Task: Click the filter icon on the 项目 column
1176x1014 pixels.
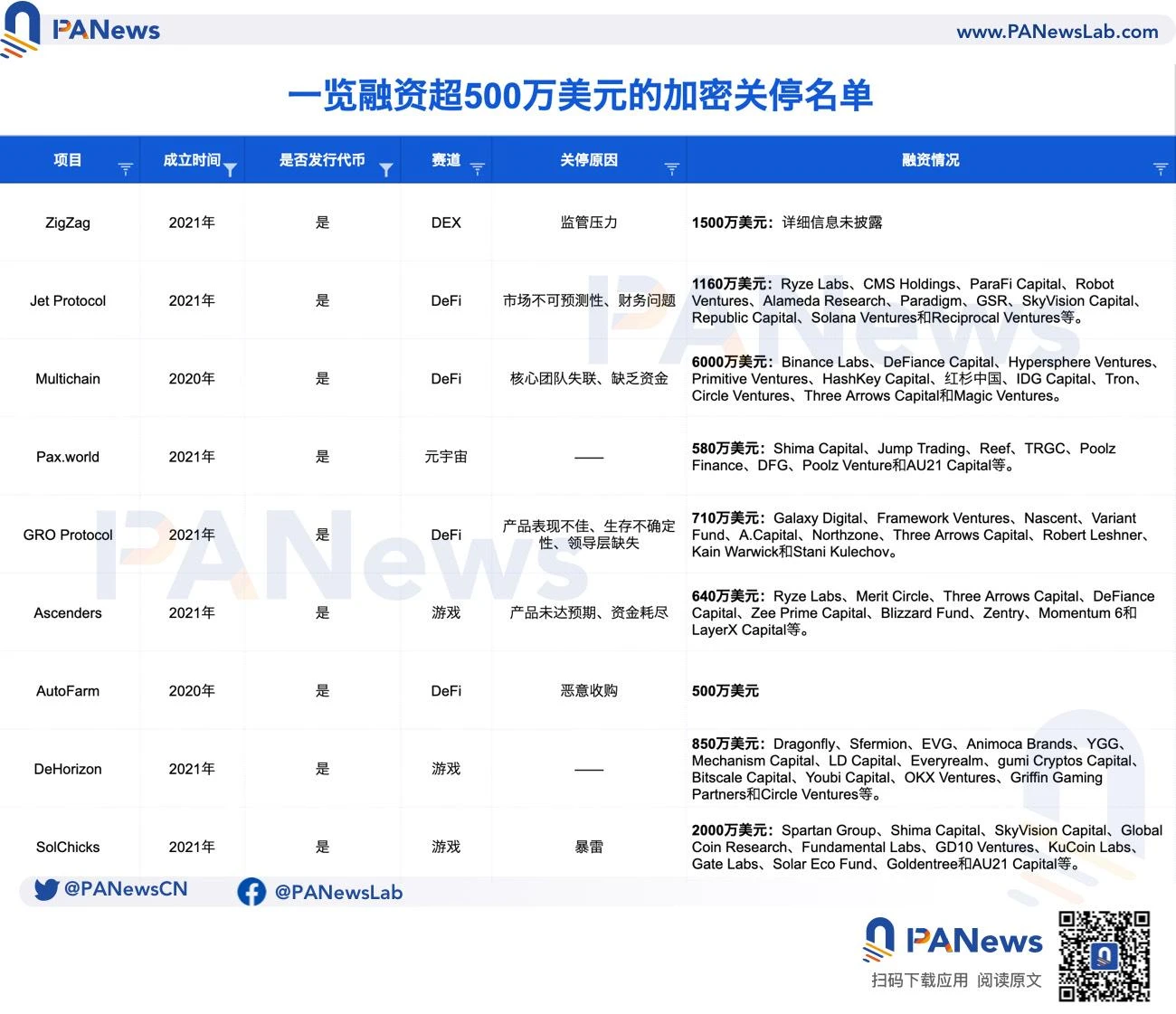Action: coord(125,168)
